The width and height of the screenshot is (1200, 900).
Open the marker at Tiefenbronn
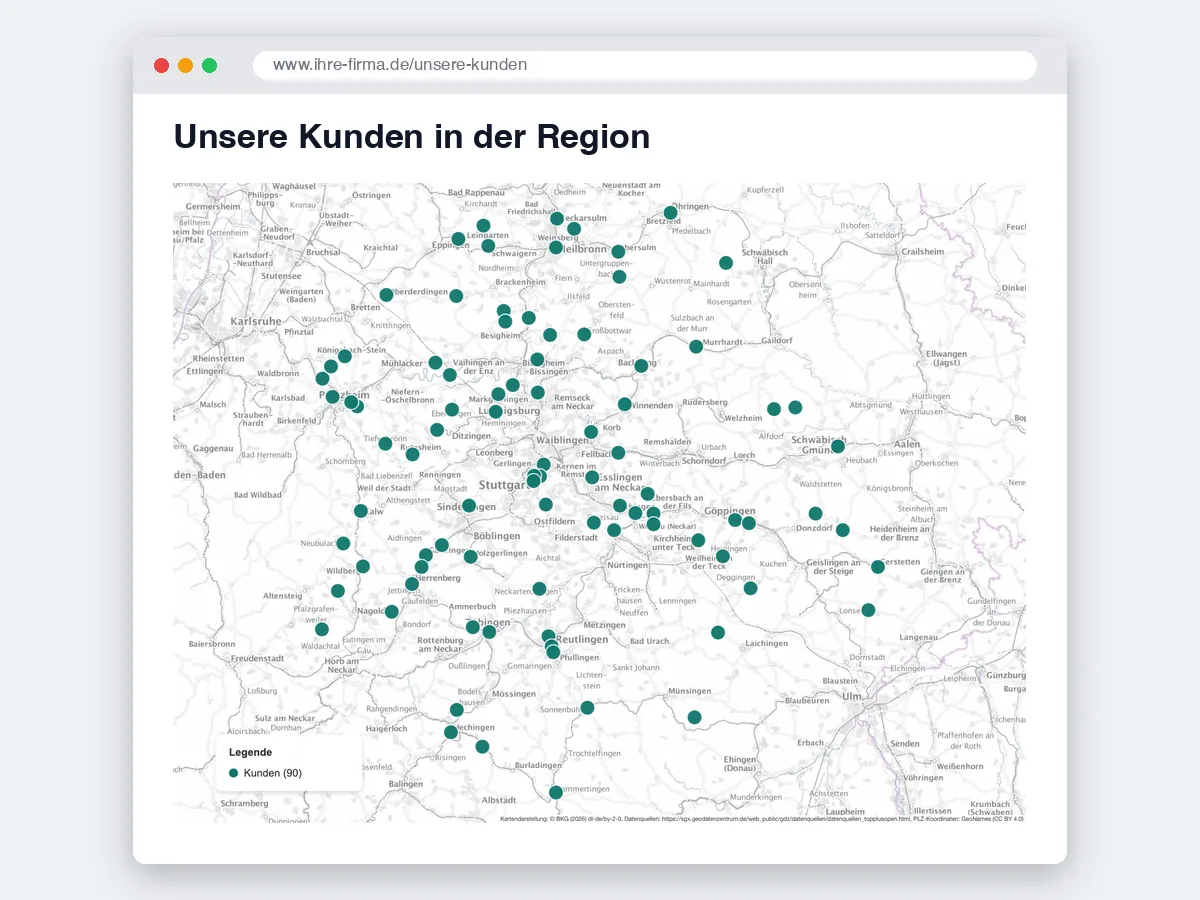pos(385,443)
